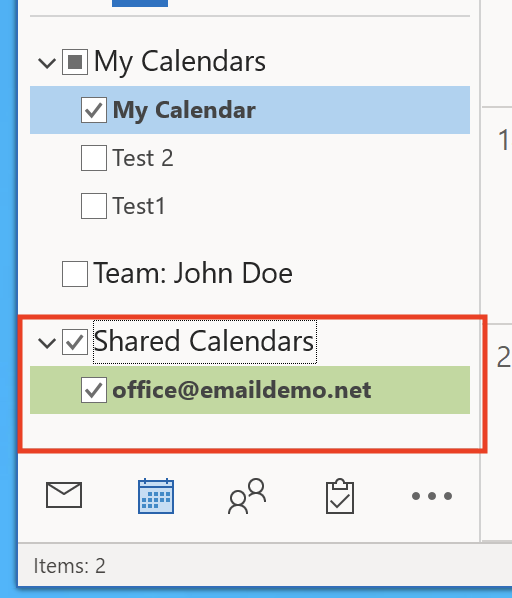Image resolution: width=512 pixels, height=598 pixels.
Task: Check the Test1 calendar checkbox
Action: (x=94, y=206)
